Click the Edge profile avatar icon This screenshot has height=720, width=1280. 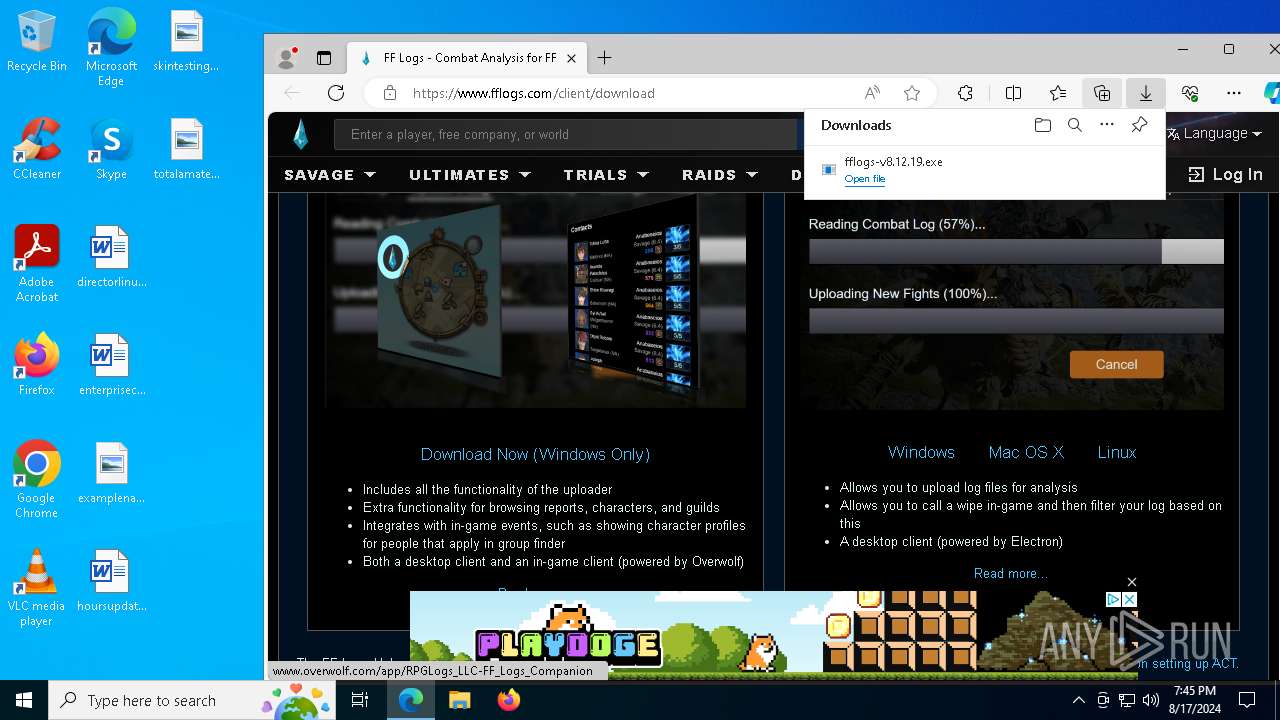[x=287, y=58]
